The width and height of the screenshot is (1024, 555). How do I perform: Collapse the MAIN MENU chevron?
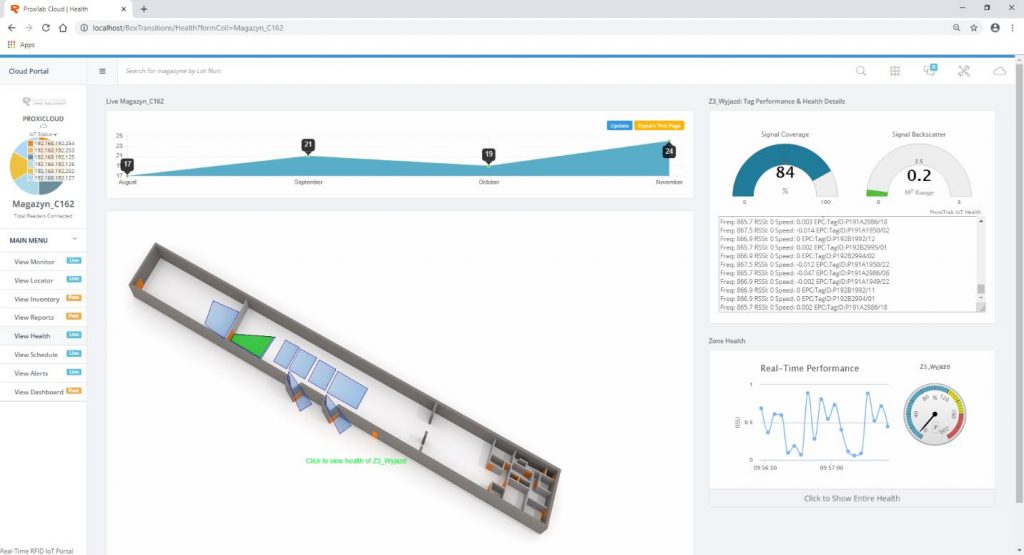click(74, 240)
